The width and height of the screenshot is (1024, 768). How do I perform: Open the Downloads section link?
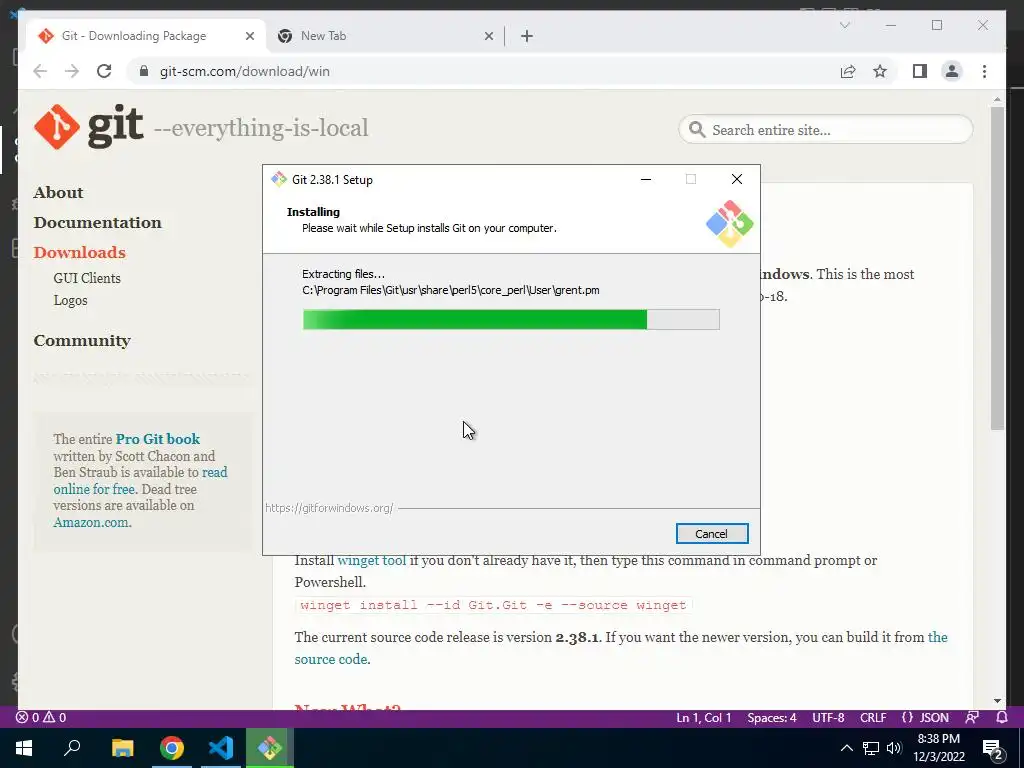point(80,253)
